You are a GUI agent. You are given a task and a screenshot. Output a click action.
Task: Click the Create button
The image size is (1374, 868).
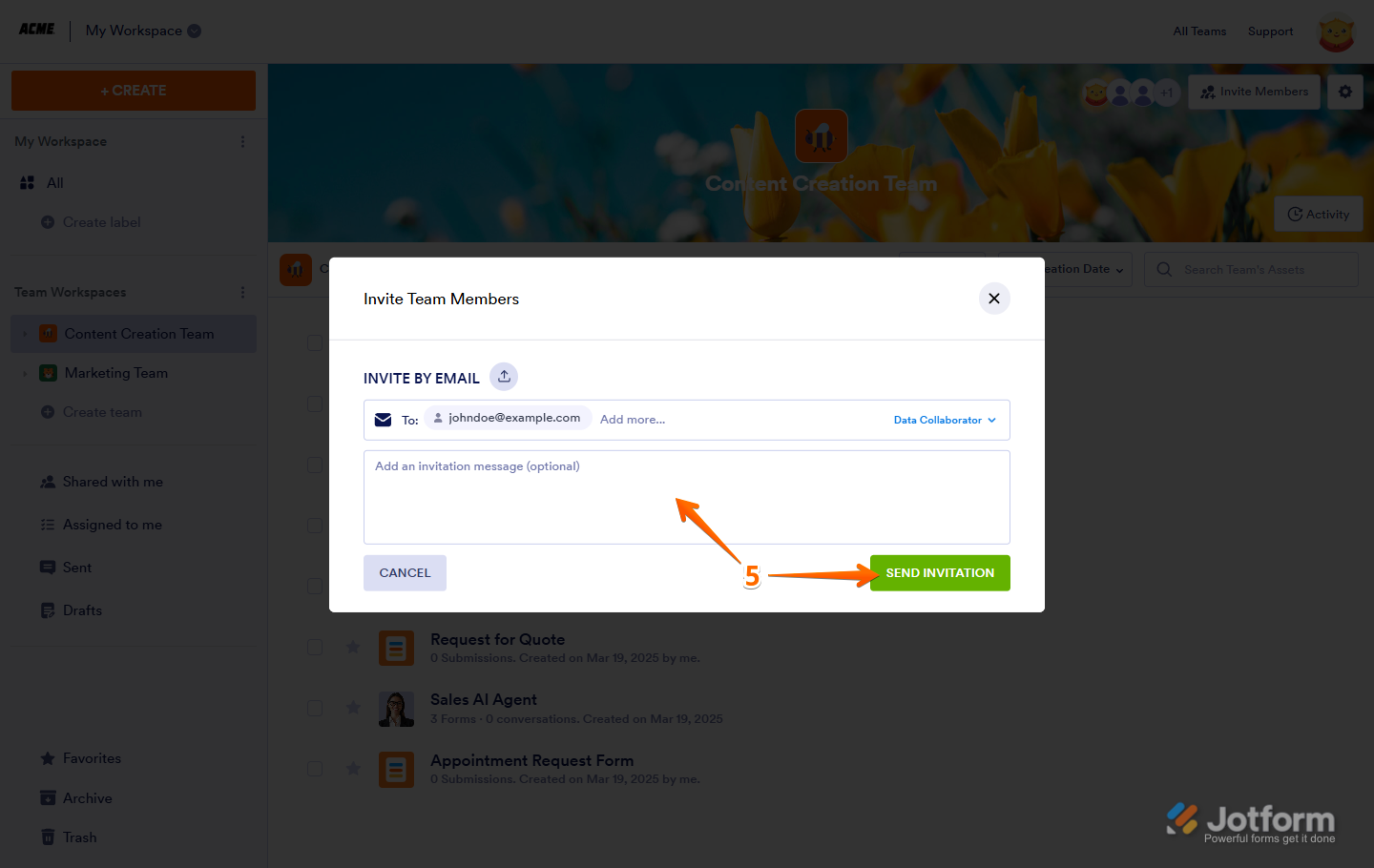134,91
